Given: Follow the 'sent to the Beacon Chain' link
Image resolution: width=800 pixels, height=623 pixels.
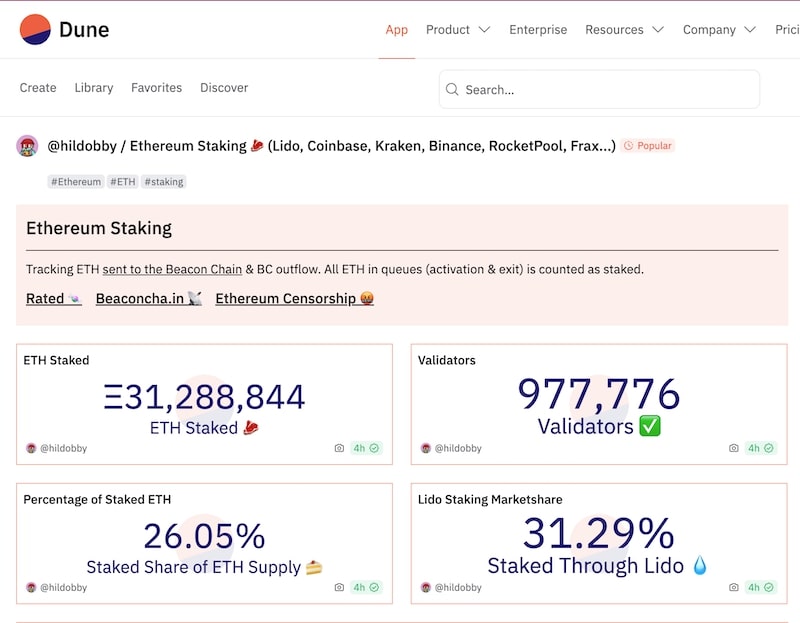Looking at the screenshot, I should tap(172, 269).
